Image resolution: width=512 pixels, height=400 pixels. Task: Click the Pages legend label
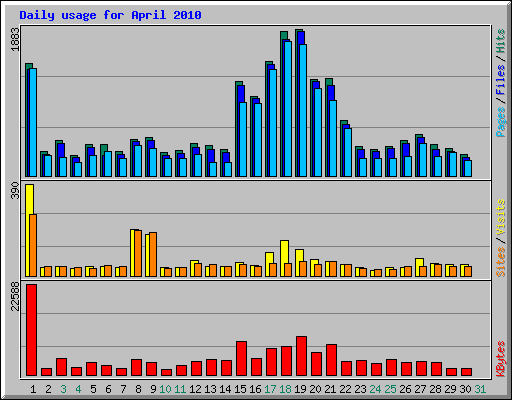[500, 122]
